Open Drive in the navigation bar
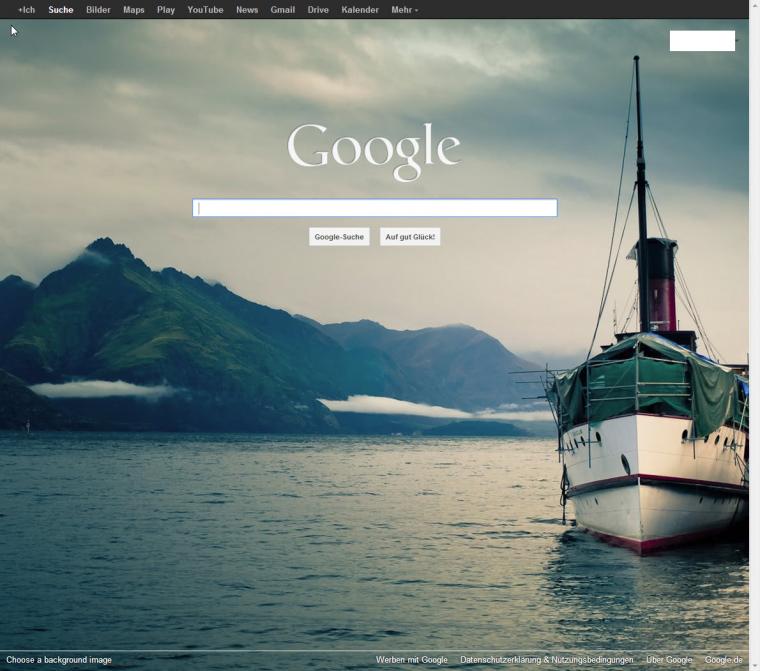 coord(318,10)
